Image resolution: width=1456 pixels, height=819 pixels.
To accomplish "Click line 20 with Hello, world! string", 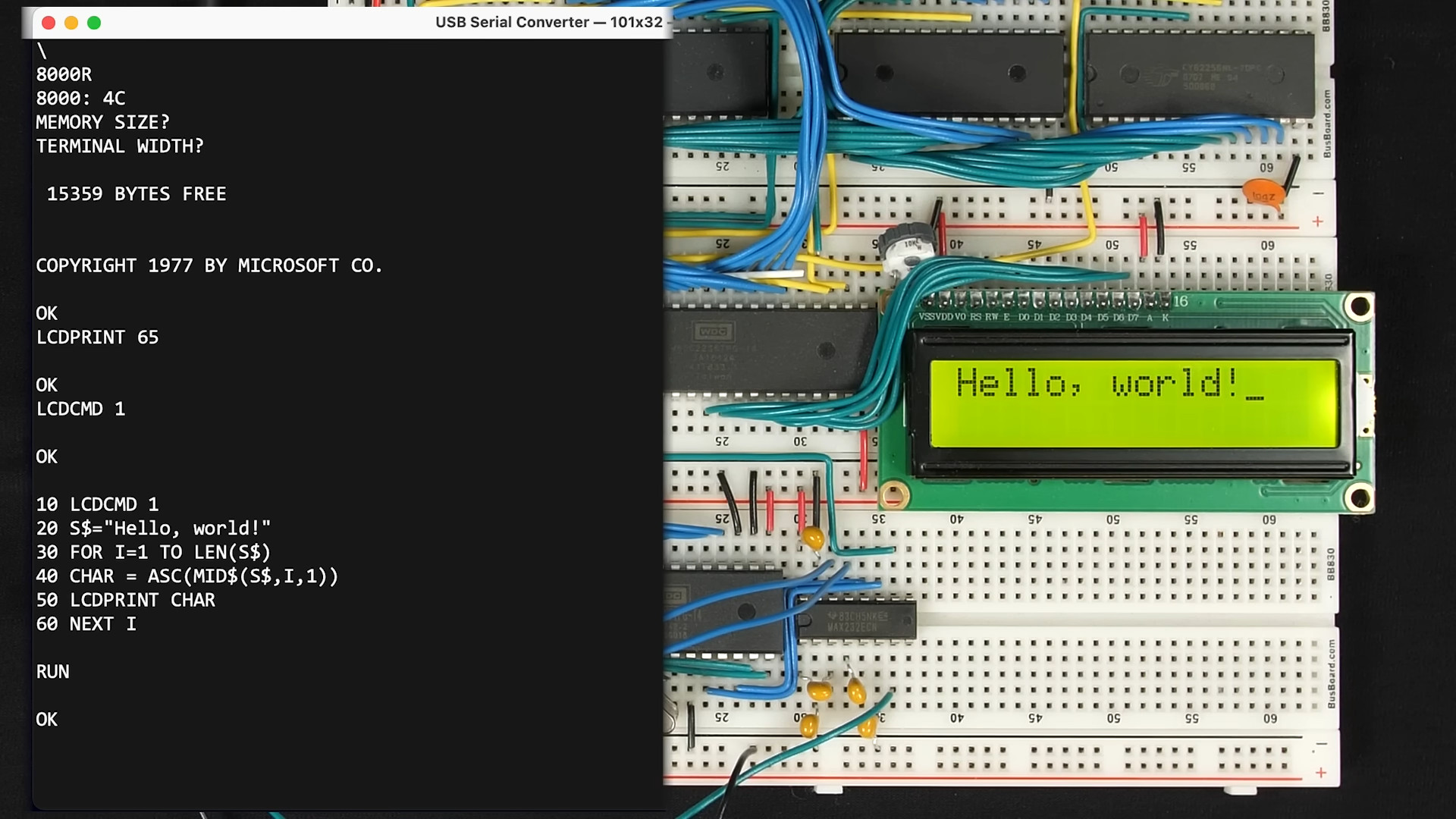I will [x=153, y=529].
